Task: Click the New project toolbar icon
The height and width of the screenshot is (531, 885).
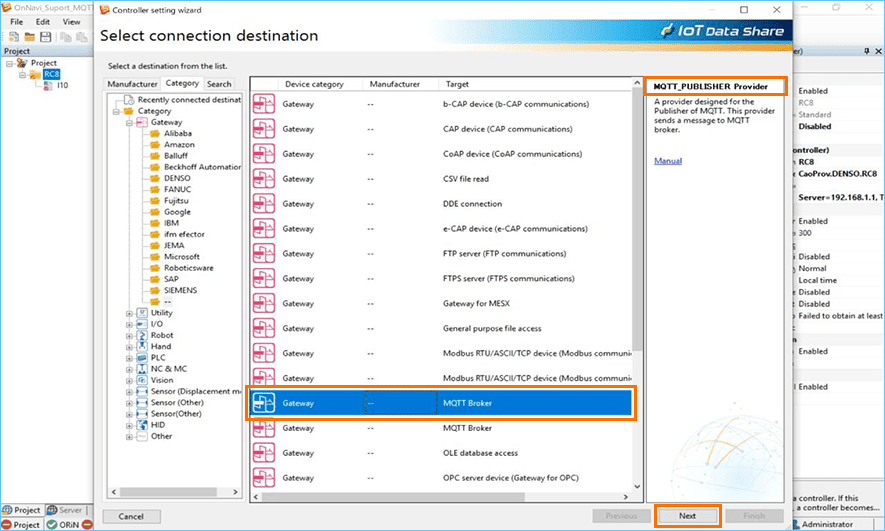Action: [x=14, y=37]
